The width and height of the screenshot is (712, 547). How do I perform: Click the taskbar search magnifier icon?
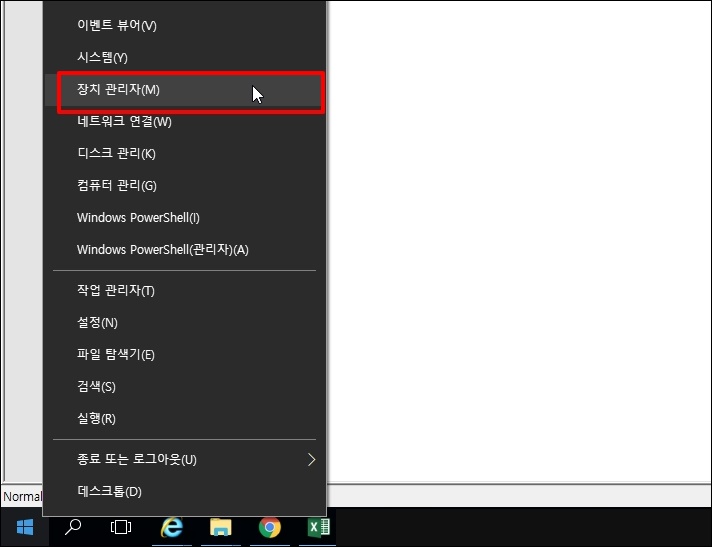(73, 527)
